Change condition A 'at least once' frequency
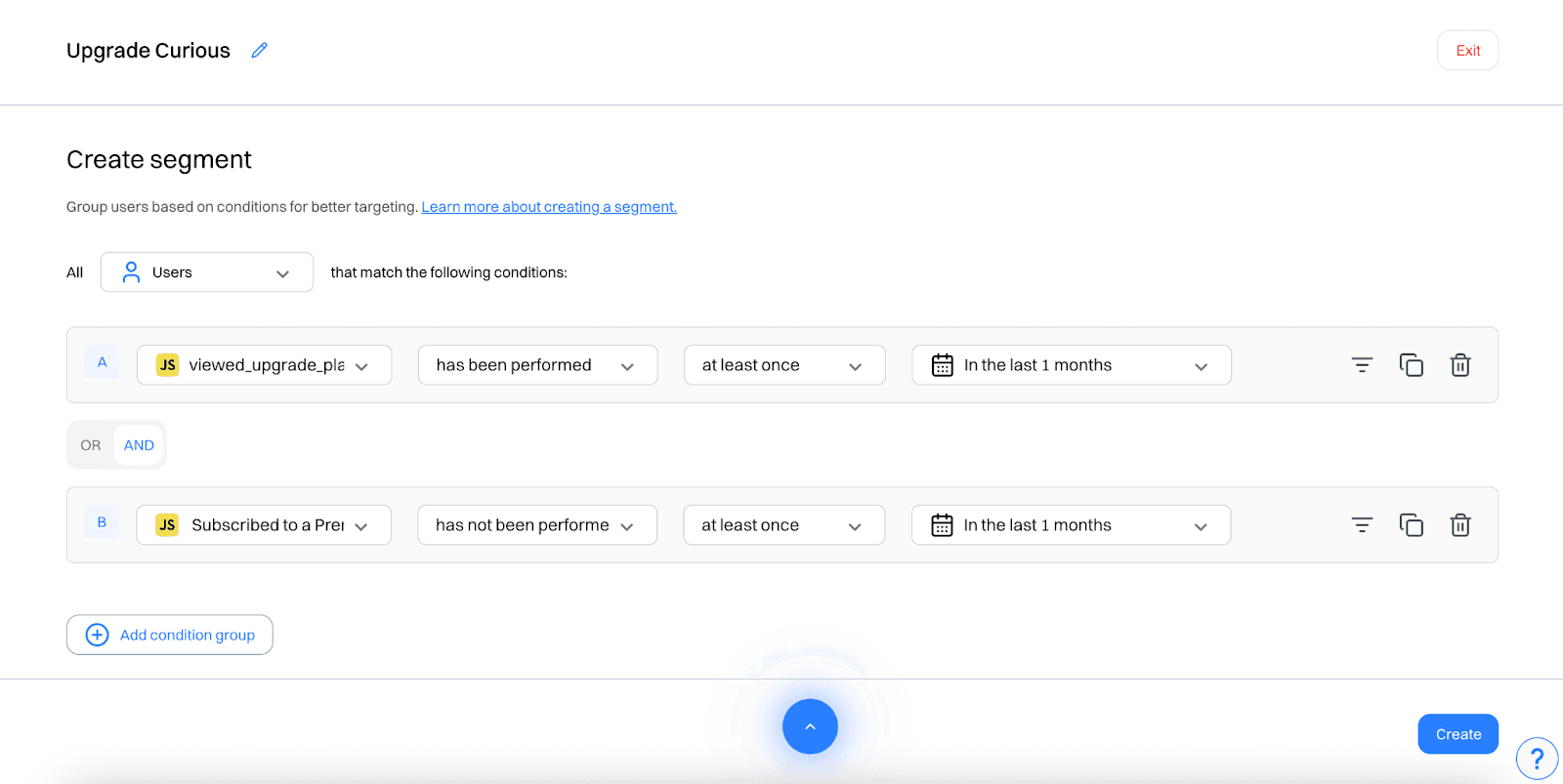The height and width of the screenshot is (784, 1563). coord(783,365)
